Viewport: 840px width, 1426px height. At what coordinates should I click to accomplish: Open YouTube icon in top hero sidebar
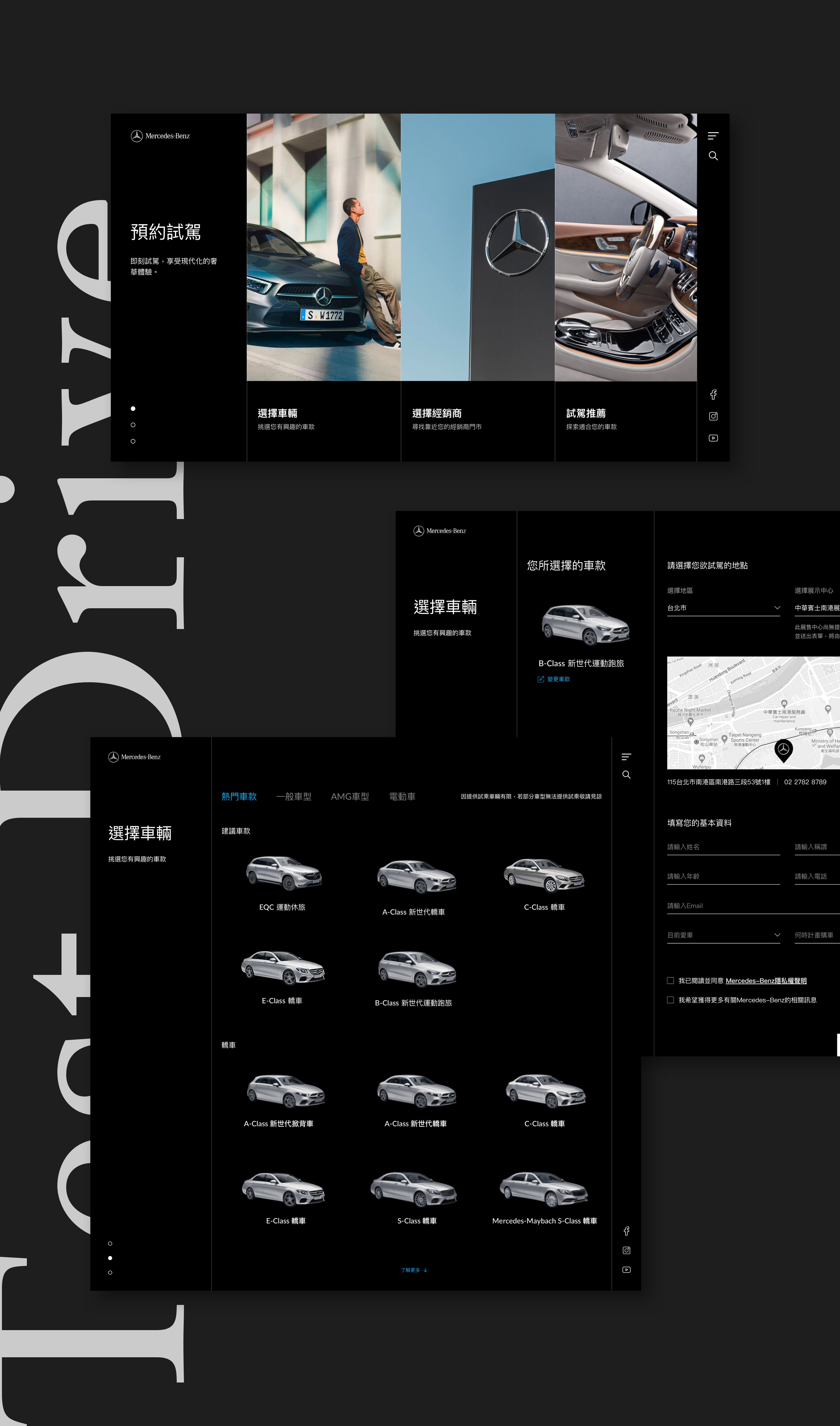713,438
